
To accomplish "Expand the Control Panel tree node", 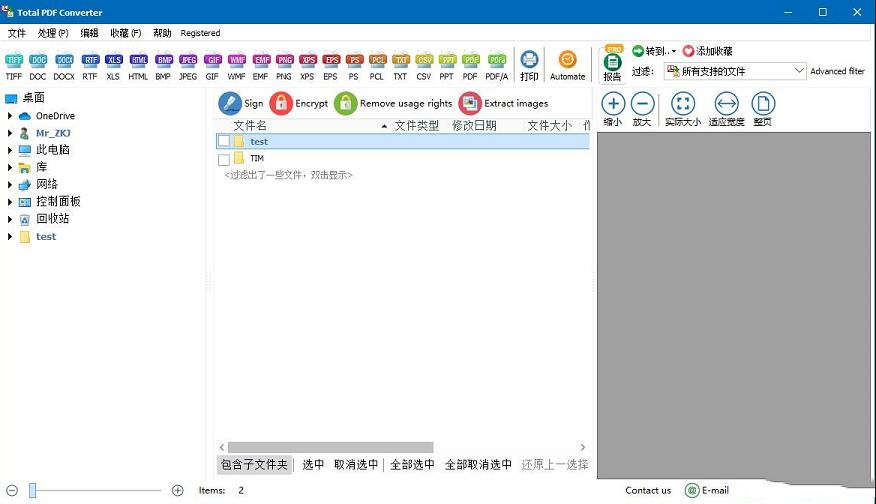I will coord(10,202).
